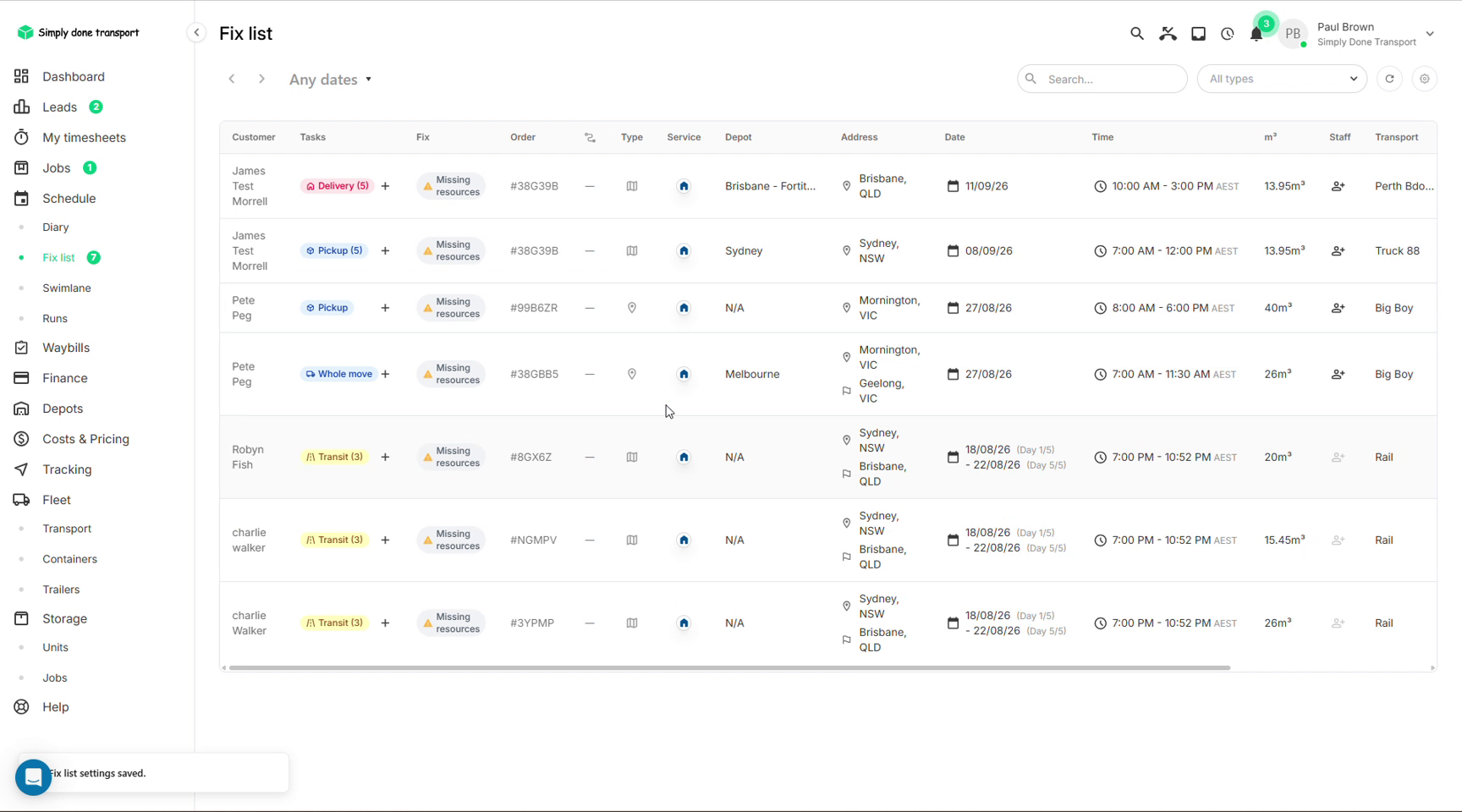Viewport: 1462px width, 812px height.
Task: Open the clock history icon in header
Action: click(x=1227, y=34)
